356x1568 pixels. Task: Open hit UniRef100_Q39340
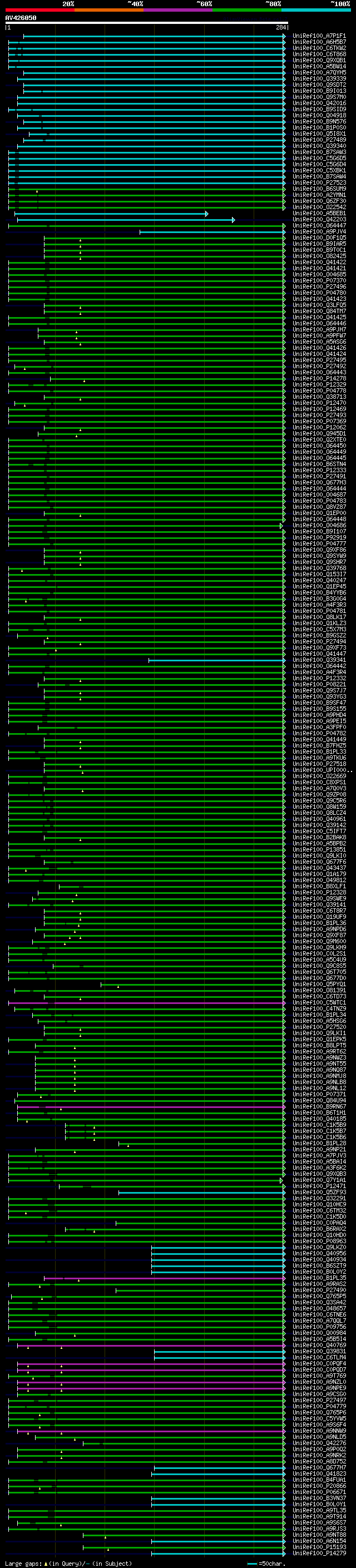[x=319, y=146]
